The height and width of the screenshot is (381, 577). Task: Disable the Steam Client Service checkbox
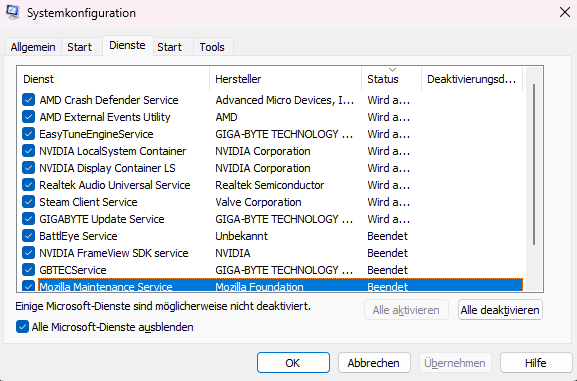[x=28, y=202]
